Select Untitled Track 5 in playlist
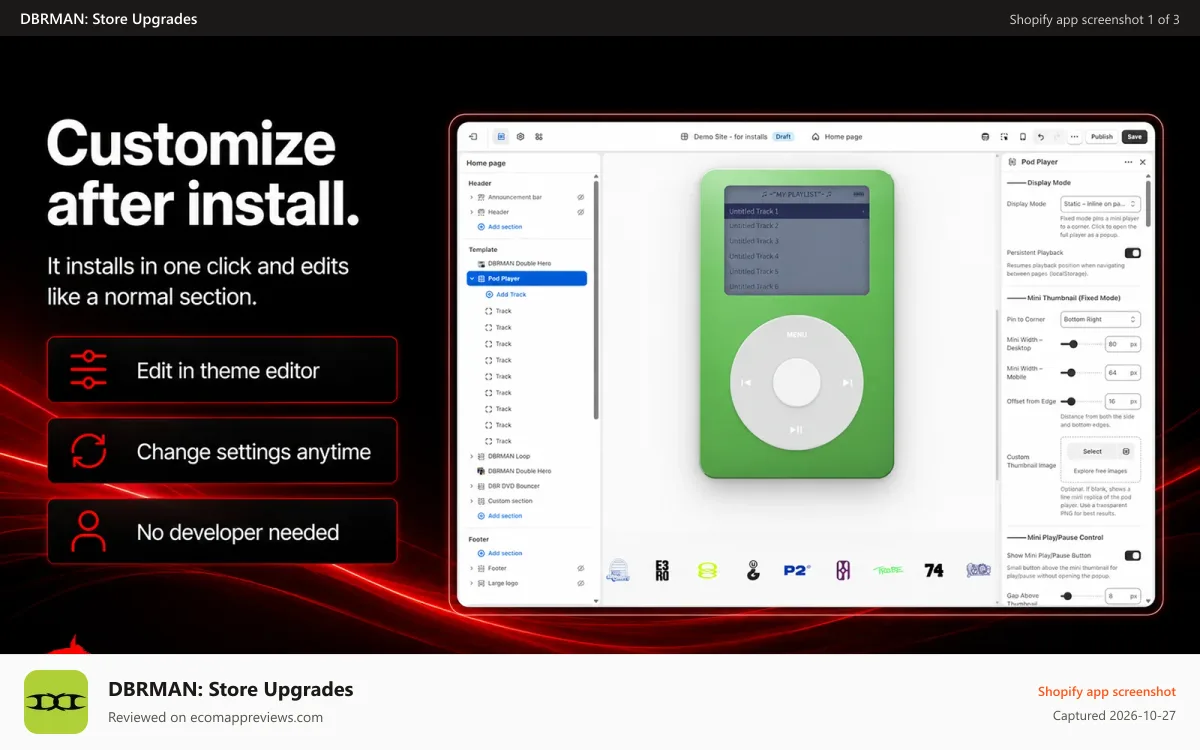Viewport: 1200px width, 750px height. 796,271
